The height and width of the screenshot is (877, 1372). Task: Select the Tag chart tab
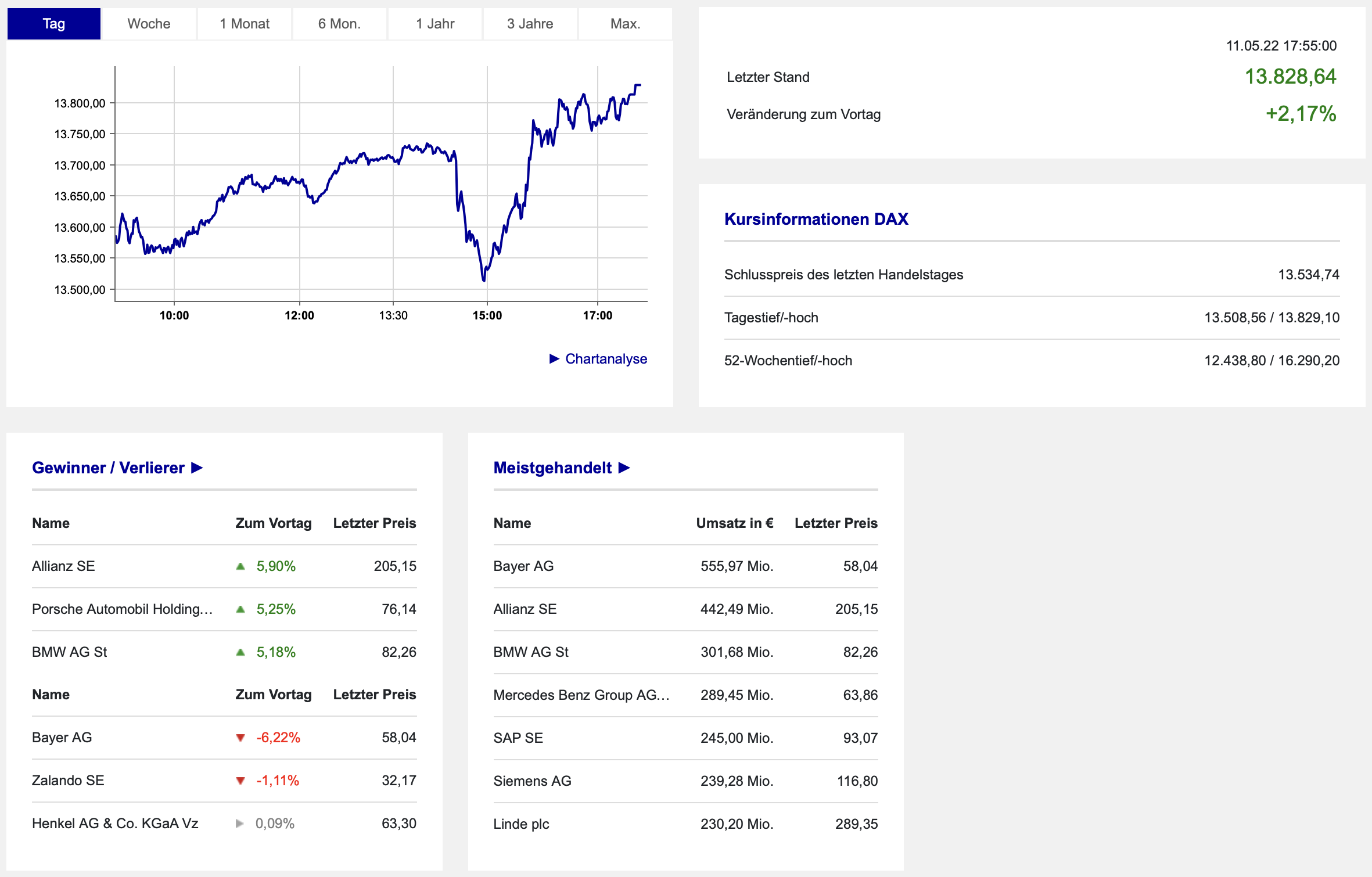tap(54, 24)
